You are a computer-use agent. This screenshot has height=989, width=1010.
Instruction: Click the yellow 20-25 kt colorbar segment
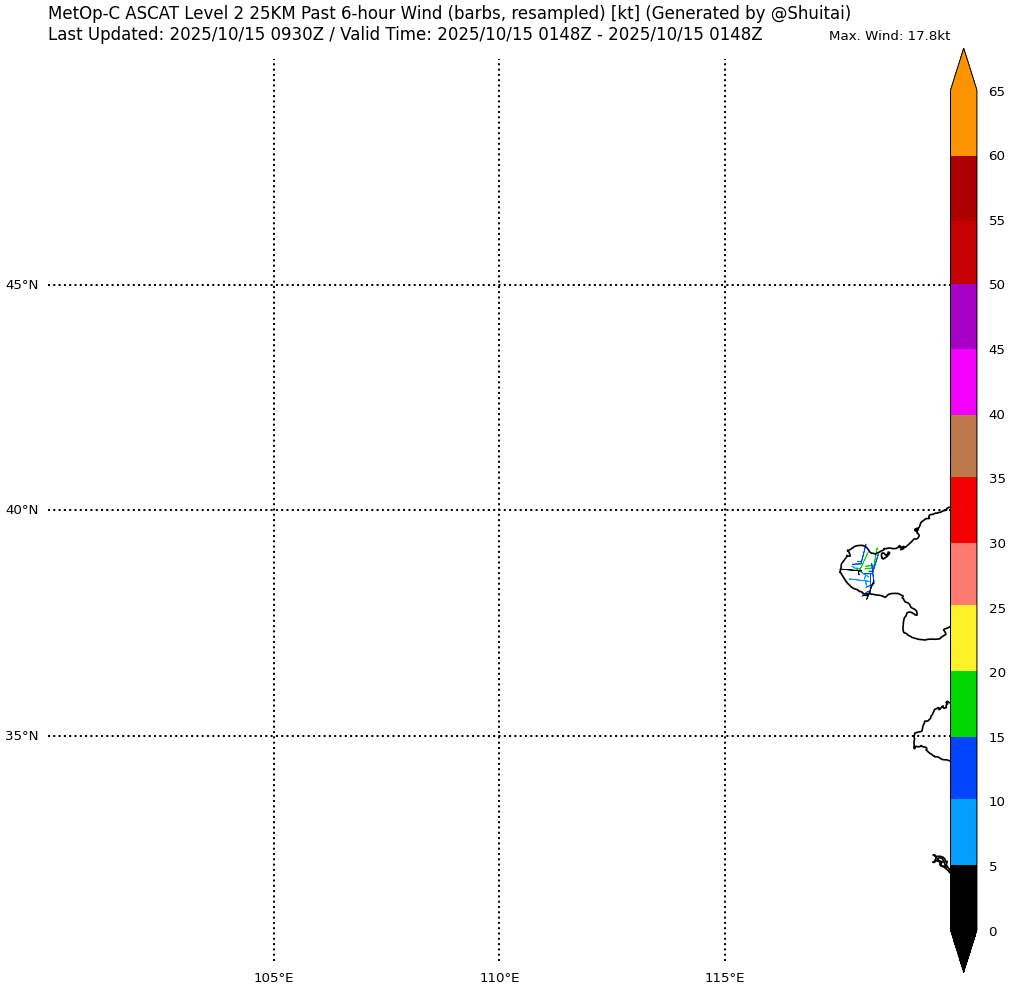(963, 638)
